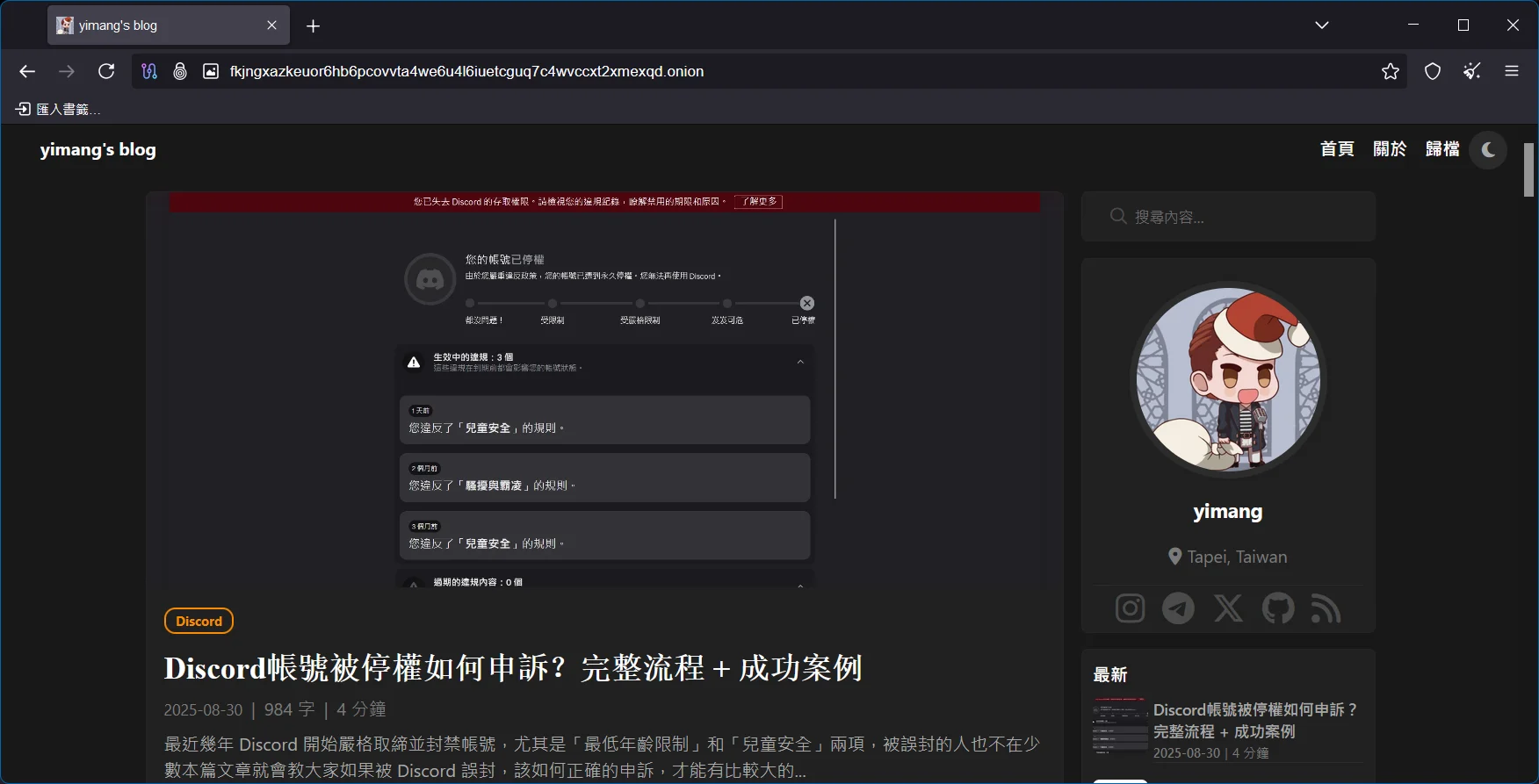Open the 關於 navigation page
The height and width of the screenshot is (784, 1539).
(x=1390, y=149)
